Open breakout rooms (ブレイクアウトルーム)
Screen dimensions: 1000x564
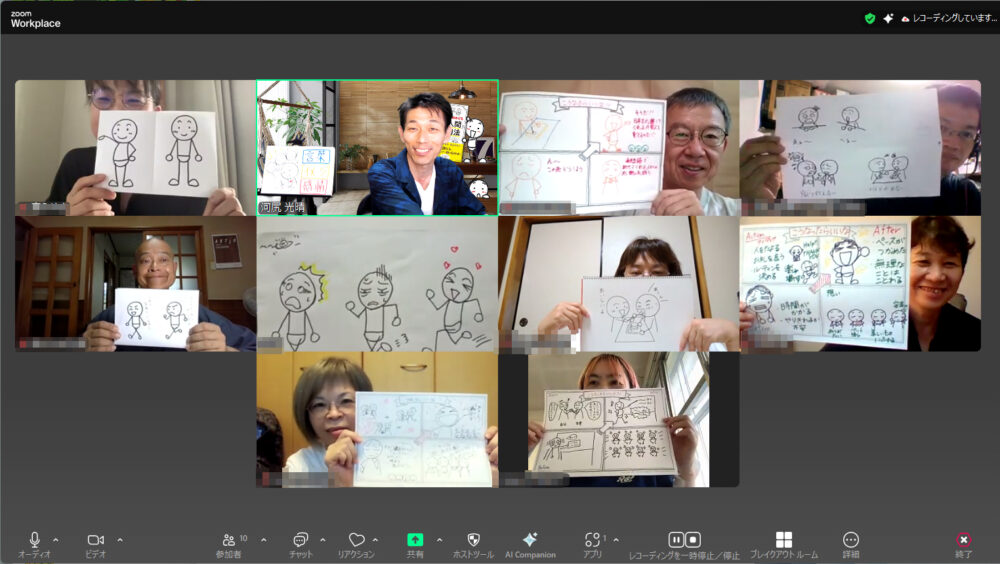click(x=784, y=540)
